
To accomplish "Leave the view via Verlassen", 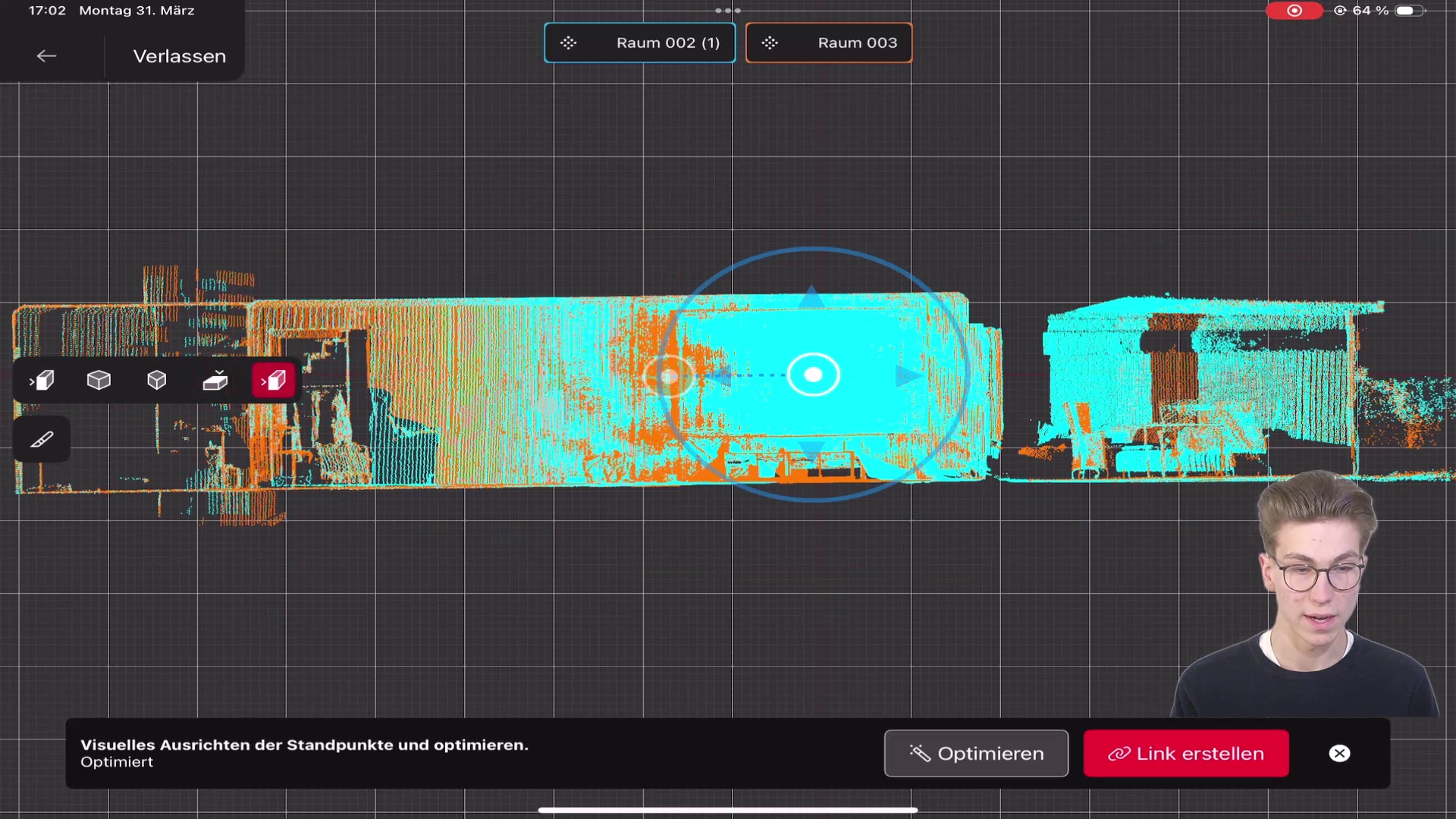I will click(x=179, y=56).
